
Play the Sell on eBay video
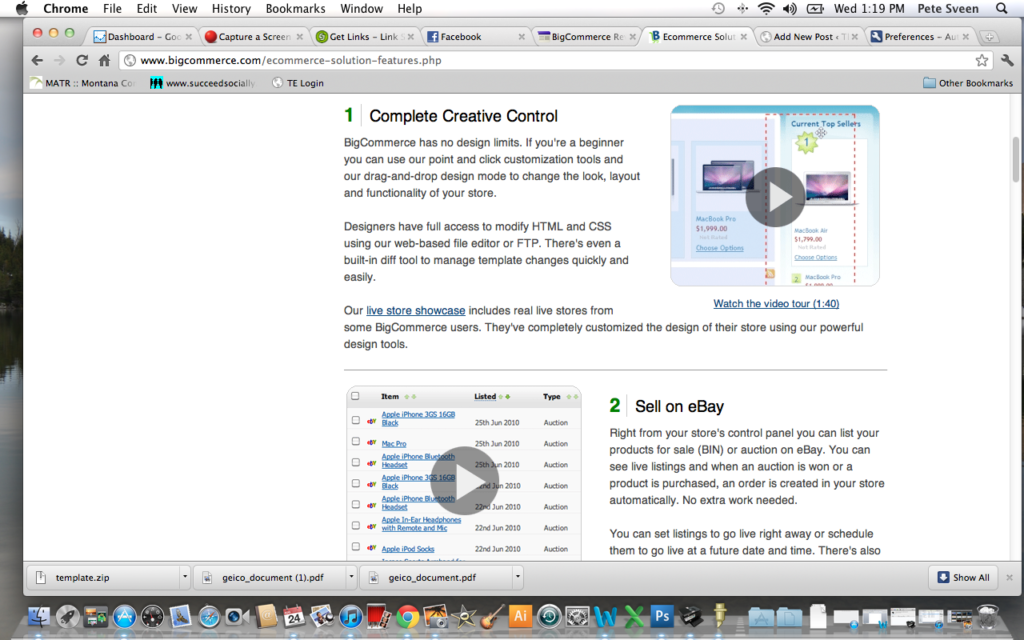[464, 481]
